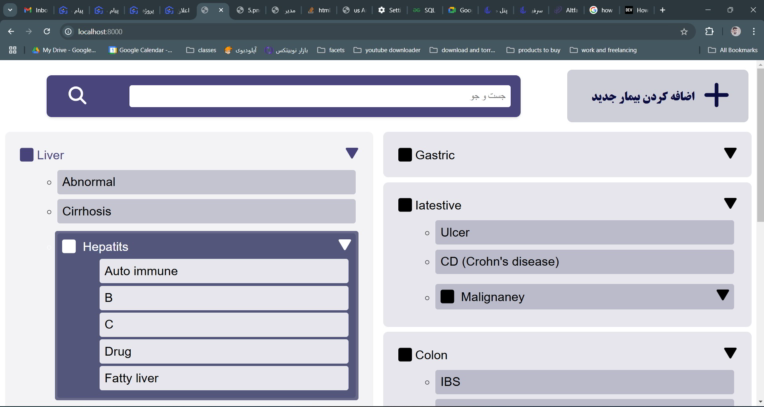Select the Ulcer item

(584, 232)
